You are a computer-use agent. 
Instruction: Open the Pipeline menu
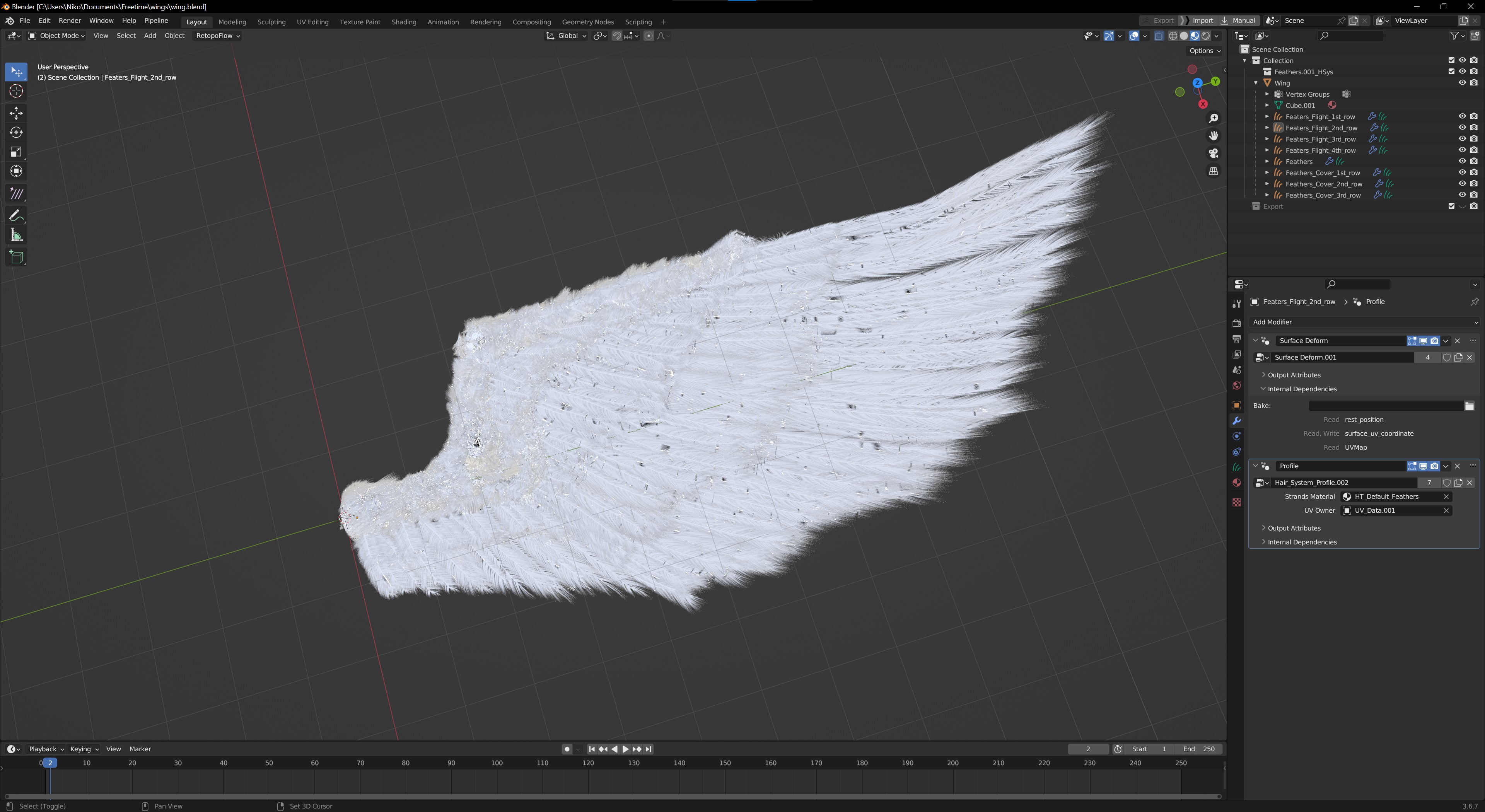click(x=156, y=21)
